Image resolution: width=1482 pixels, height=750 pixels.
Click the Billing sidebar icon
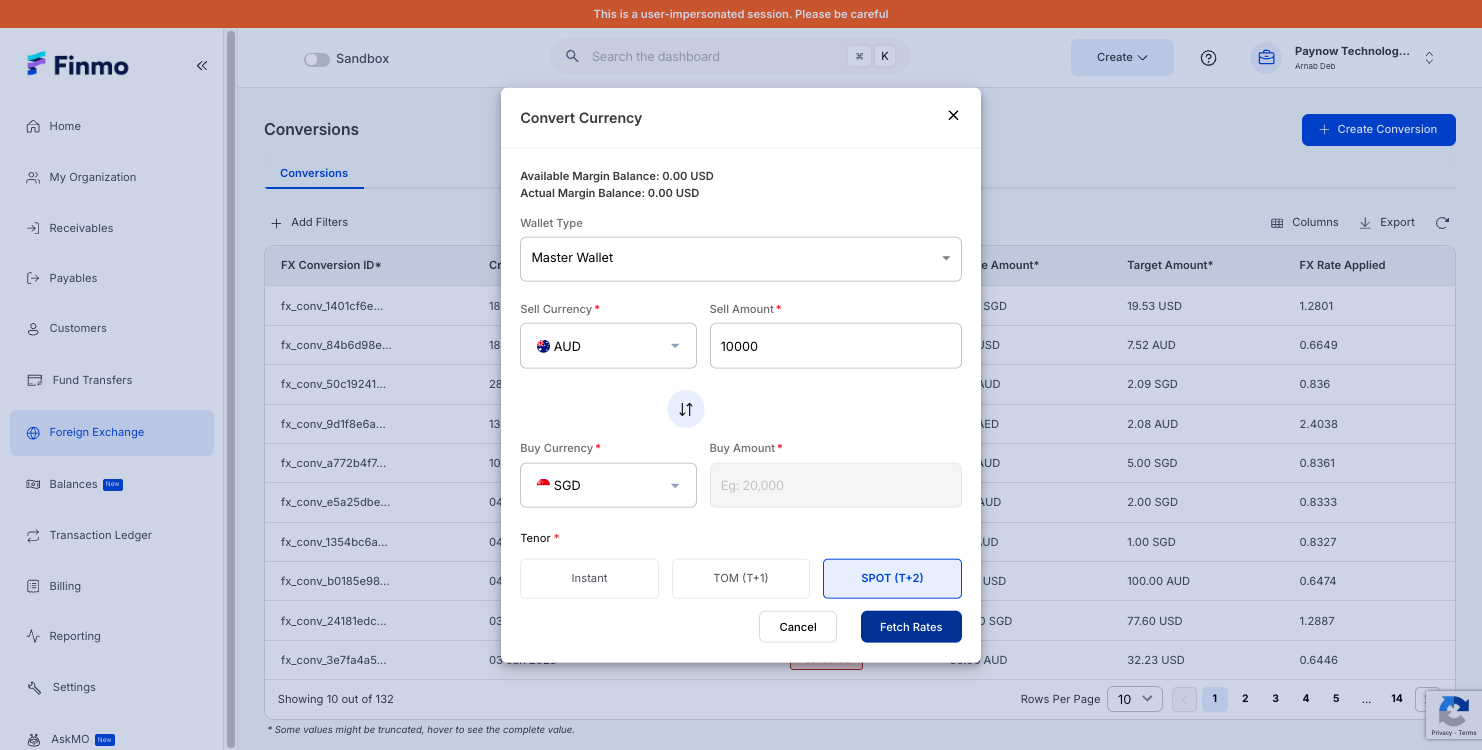click(33, 586)
